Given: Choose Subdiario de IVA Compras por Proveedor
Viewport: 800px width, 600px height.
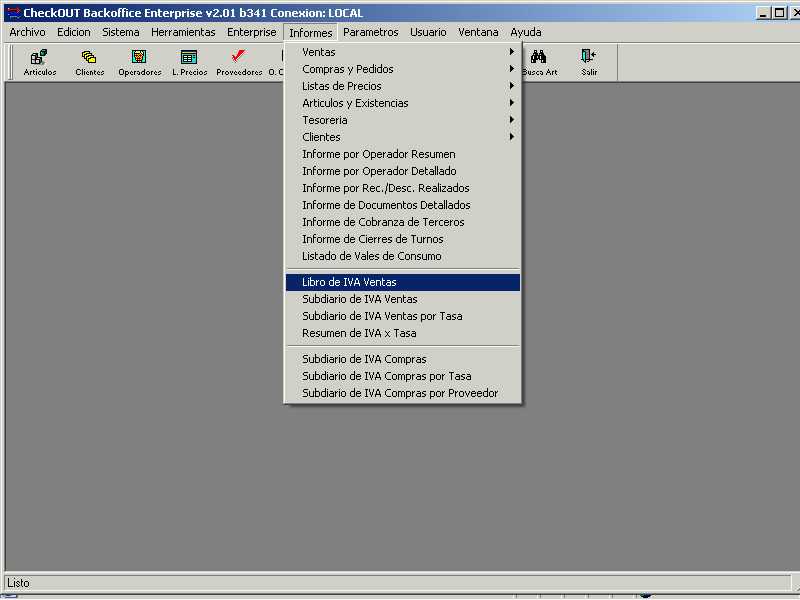Looking at the screenshot, I should [x=403, y=393].
